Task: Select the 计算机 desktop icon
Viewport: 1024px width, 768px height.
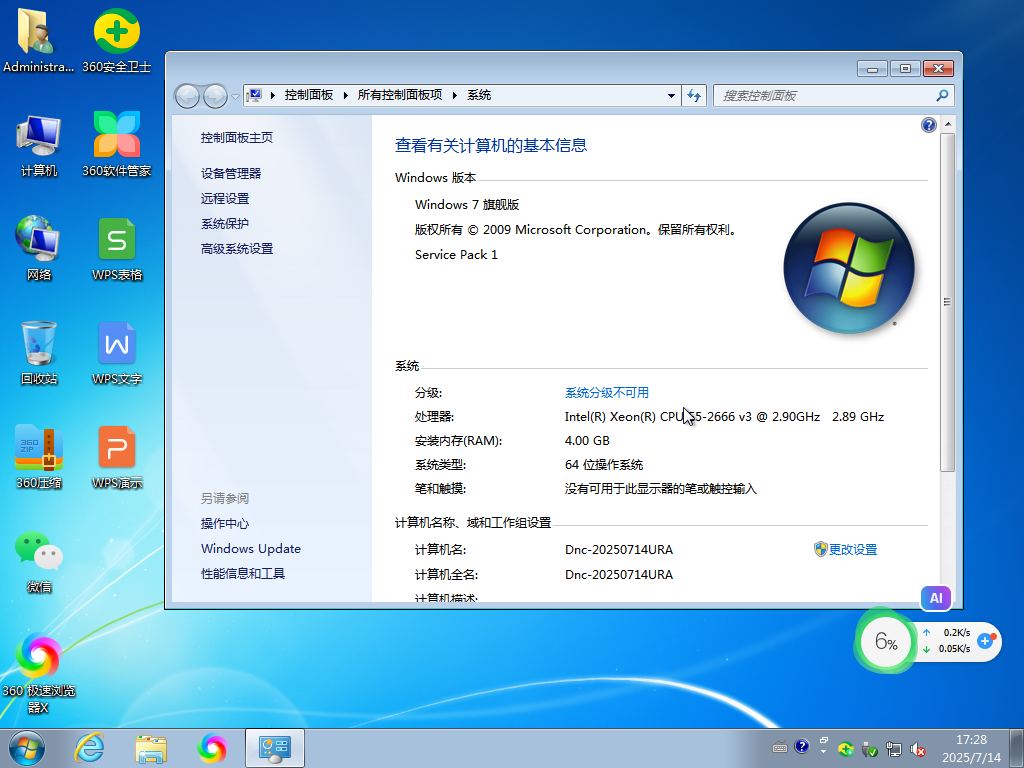Action: click(39, 145)
